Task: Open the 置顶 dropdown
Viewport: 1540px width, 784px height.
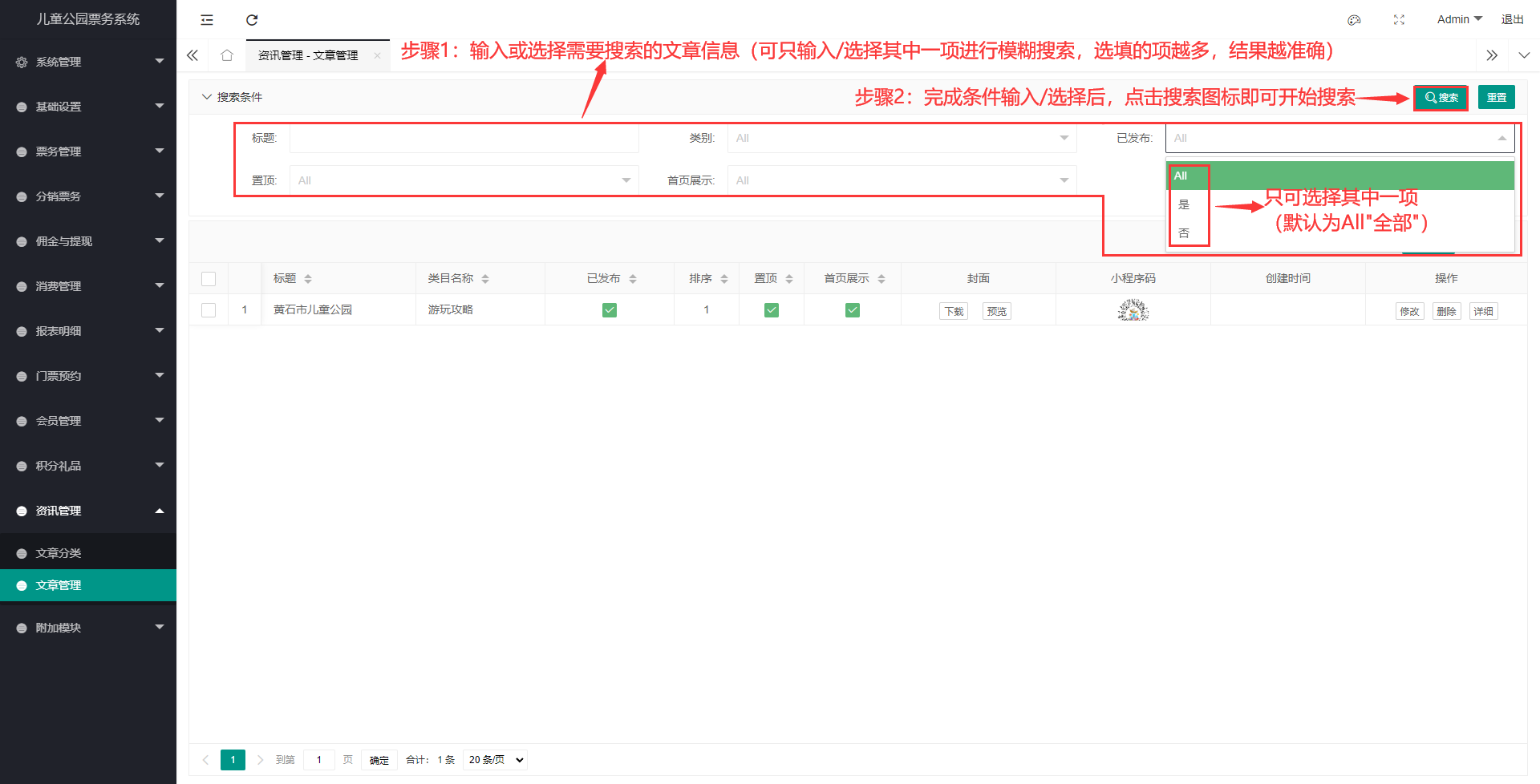Action: [464, 180]
